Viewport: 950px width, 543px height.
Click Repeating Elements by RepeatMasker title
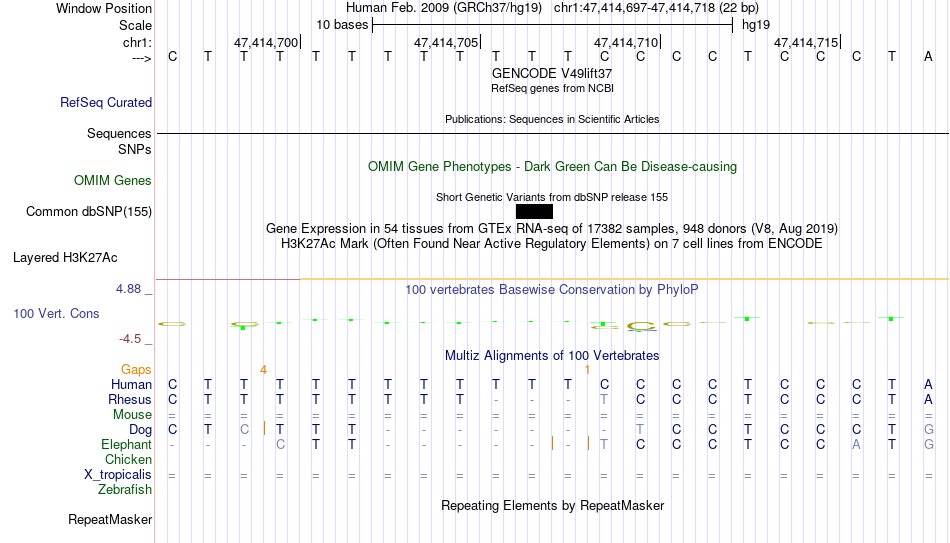(x=553, y=505)
